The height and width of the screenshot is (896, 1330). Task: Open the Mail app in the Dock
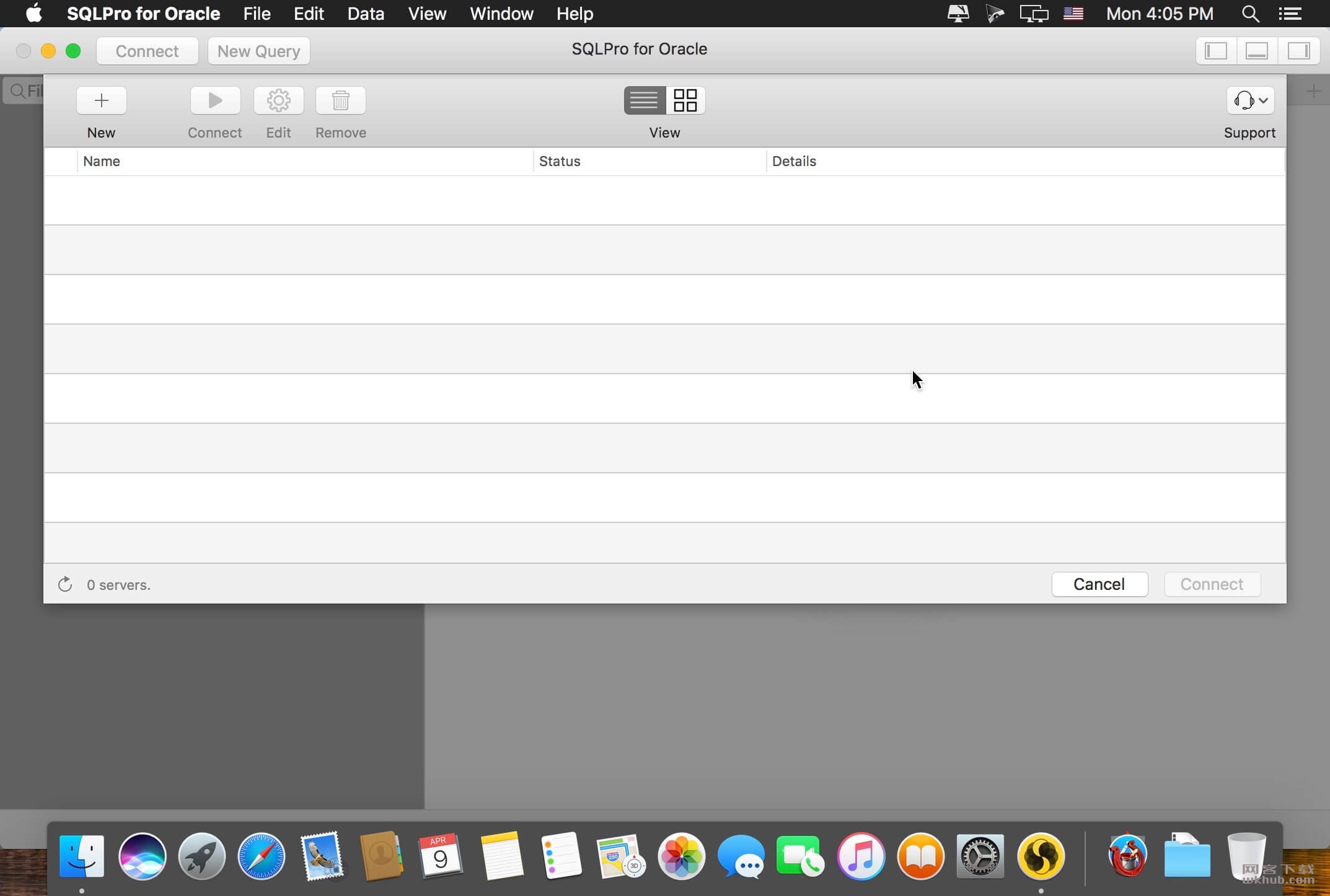pyautogui.click(x=322, y=856)
